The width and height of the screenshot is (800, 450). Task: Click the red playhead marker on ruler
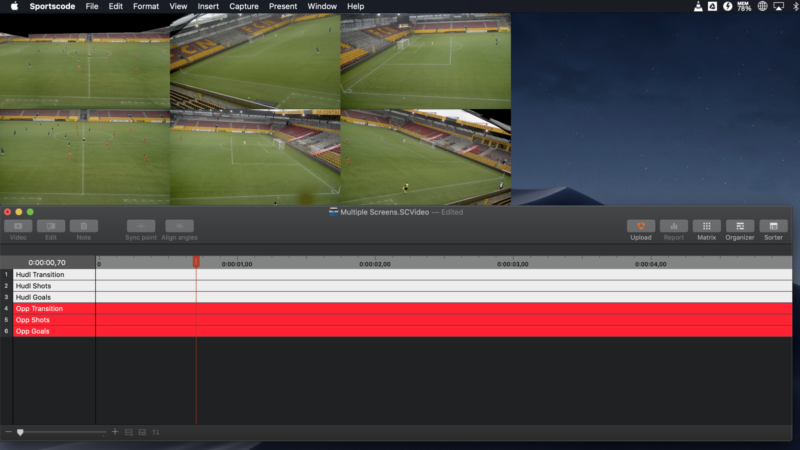[x=196, y=262]
